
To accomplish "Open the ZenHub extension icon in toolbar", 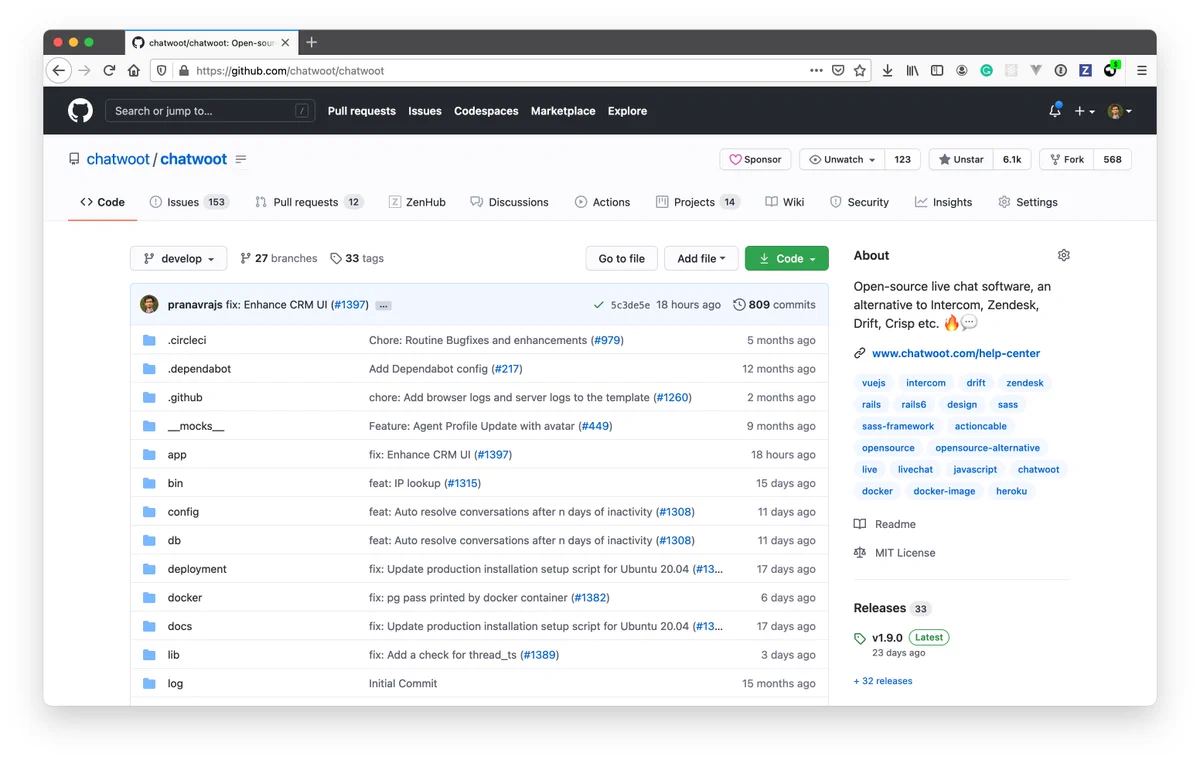I will pos(1086,71).
